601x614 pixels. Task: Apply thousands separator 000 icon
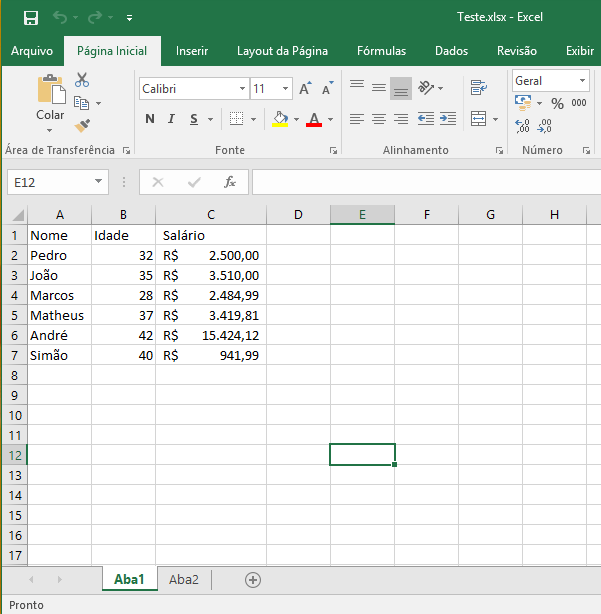(579, 103)
